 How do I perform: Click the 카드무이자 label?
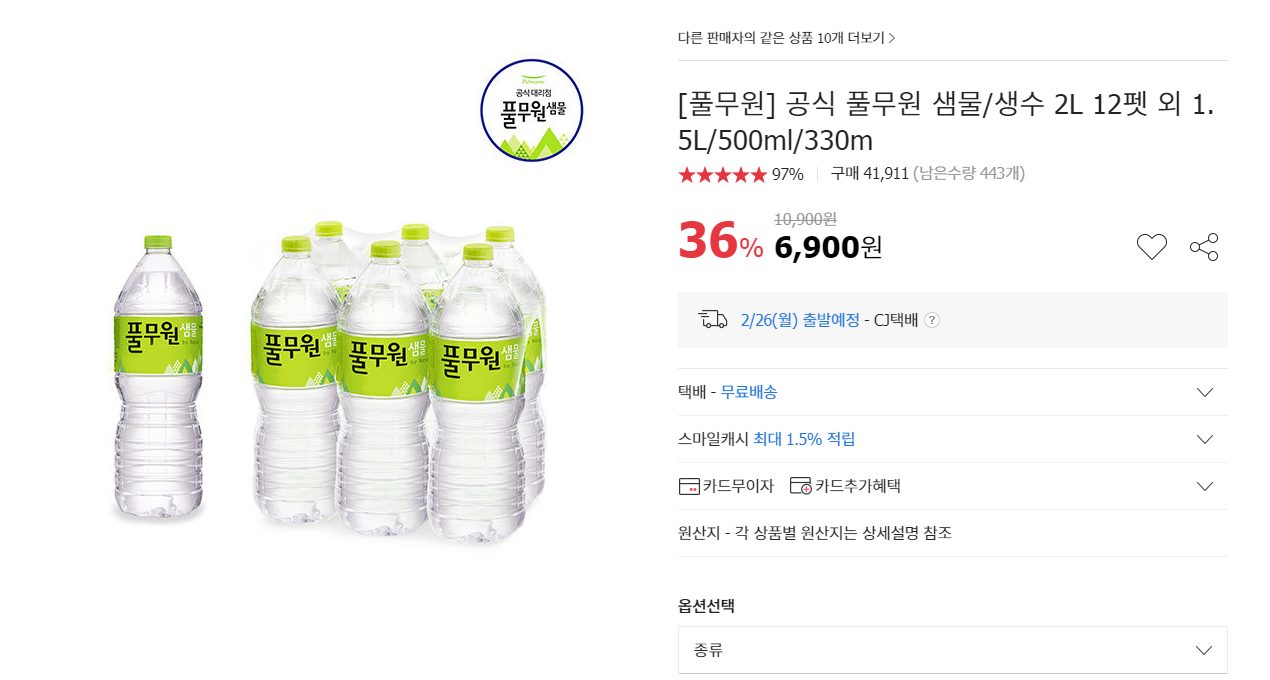pos(738,486)
